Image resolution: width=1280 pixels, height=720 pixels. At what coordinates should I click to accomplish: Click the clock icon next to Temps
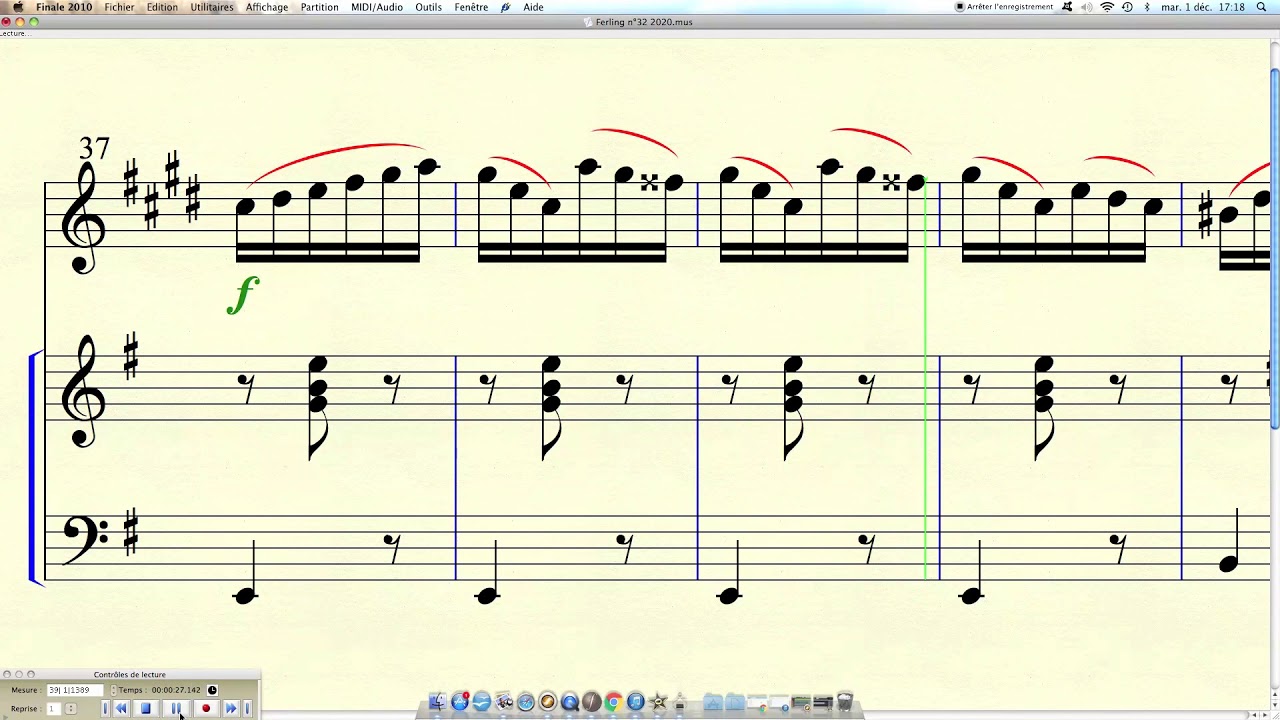point(212,690)
